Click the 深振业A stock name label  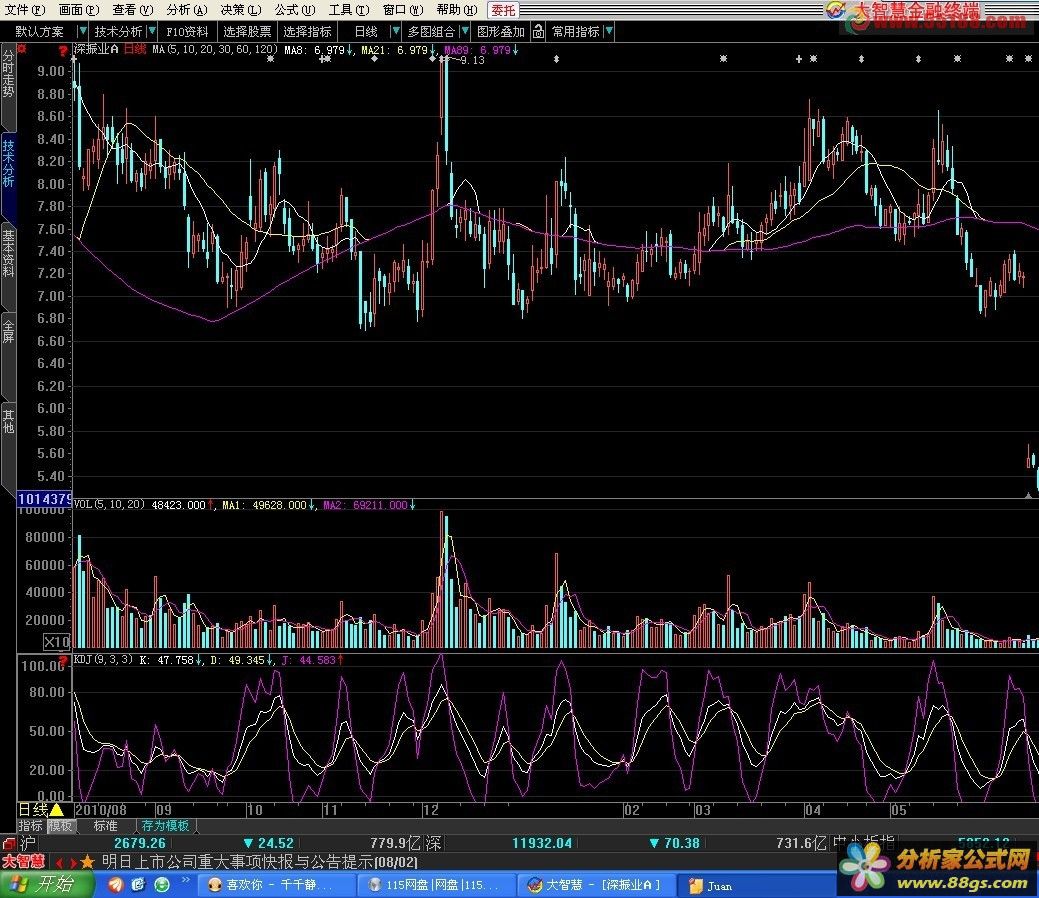[97, 49]
